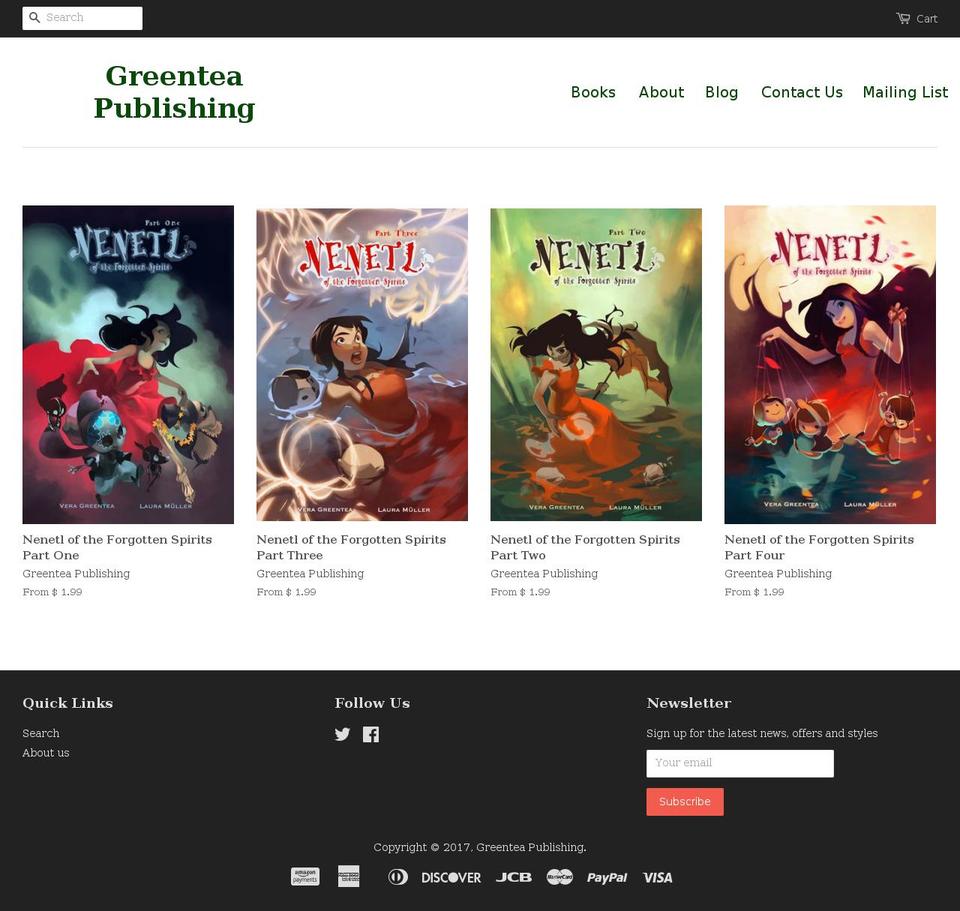Open Nenetl Part One product thumbnail
This screenshot has width=960, height=911.
pyautogui.click(x=128, y=364)
